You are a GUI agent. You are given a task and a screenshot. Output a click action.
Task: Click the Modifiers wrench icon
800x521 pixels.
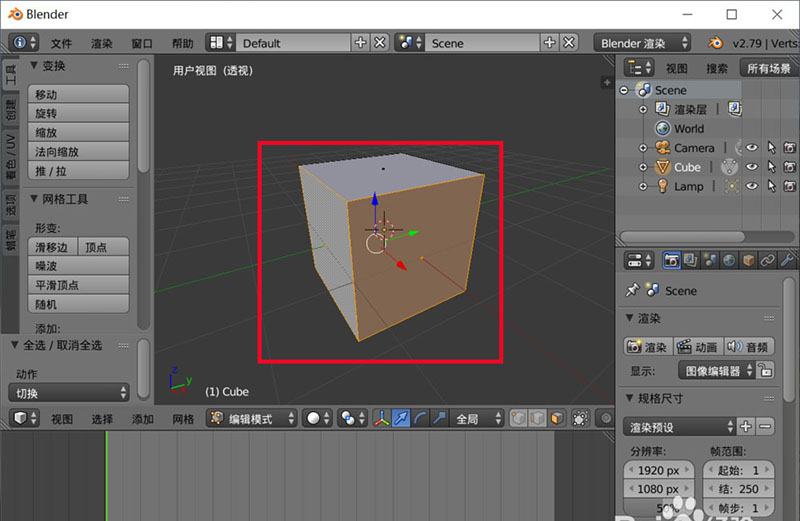(x=786, y=260)
